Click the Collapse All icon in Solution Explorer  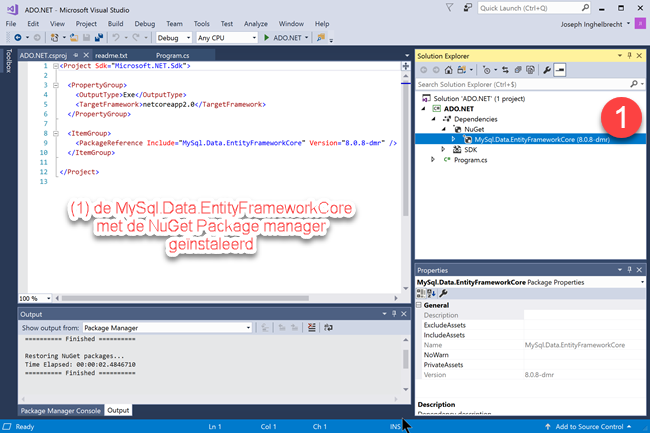click(x=518, y=70)
